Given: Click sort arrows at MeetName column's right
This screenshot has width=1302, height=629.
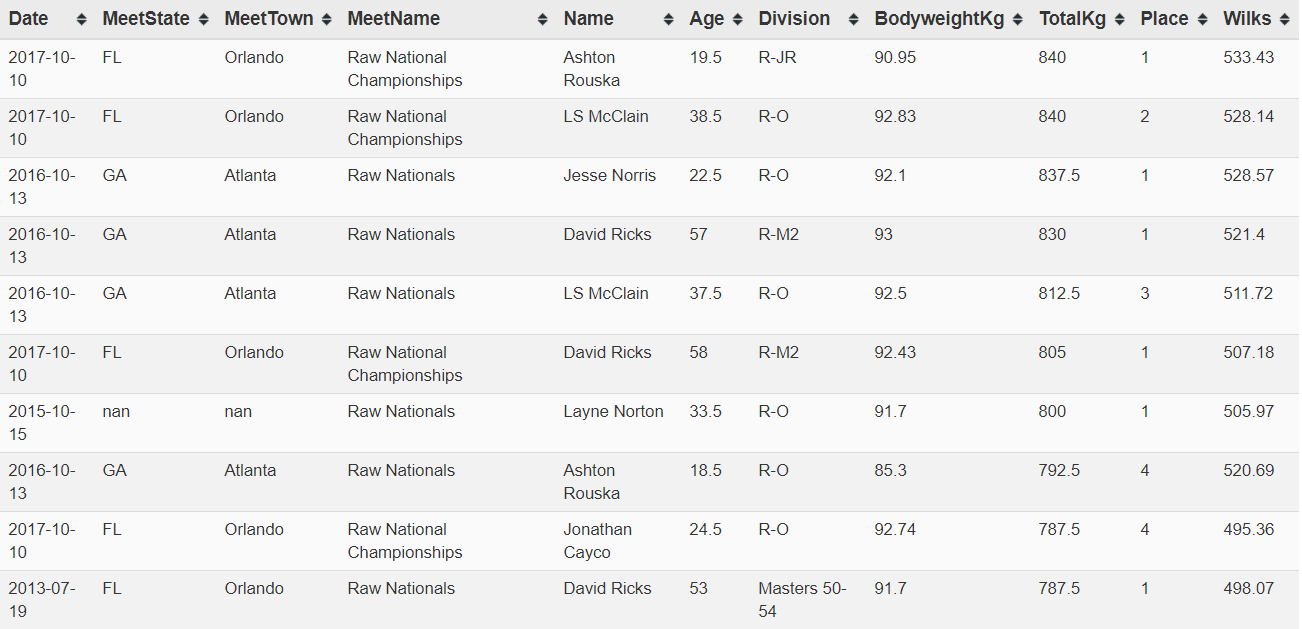Looking at the screenshot, I should pos(543,19).
